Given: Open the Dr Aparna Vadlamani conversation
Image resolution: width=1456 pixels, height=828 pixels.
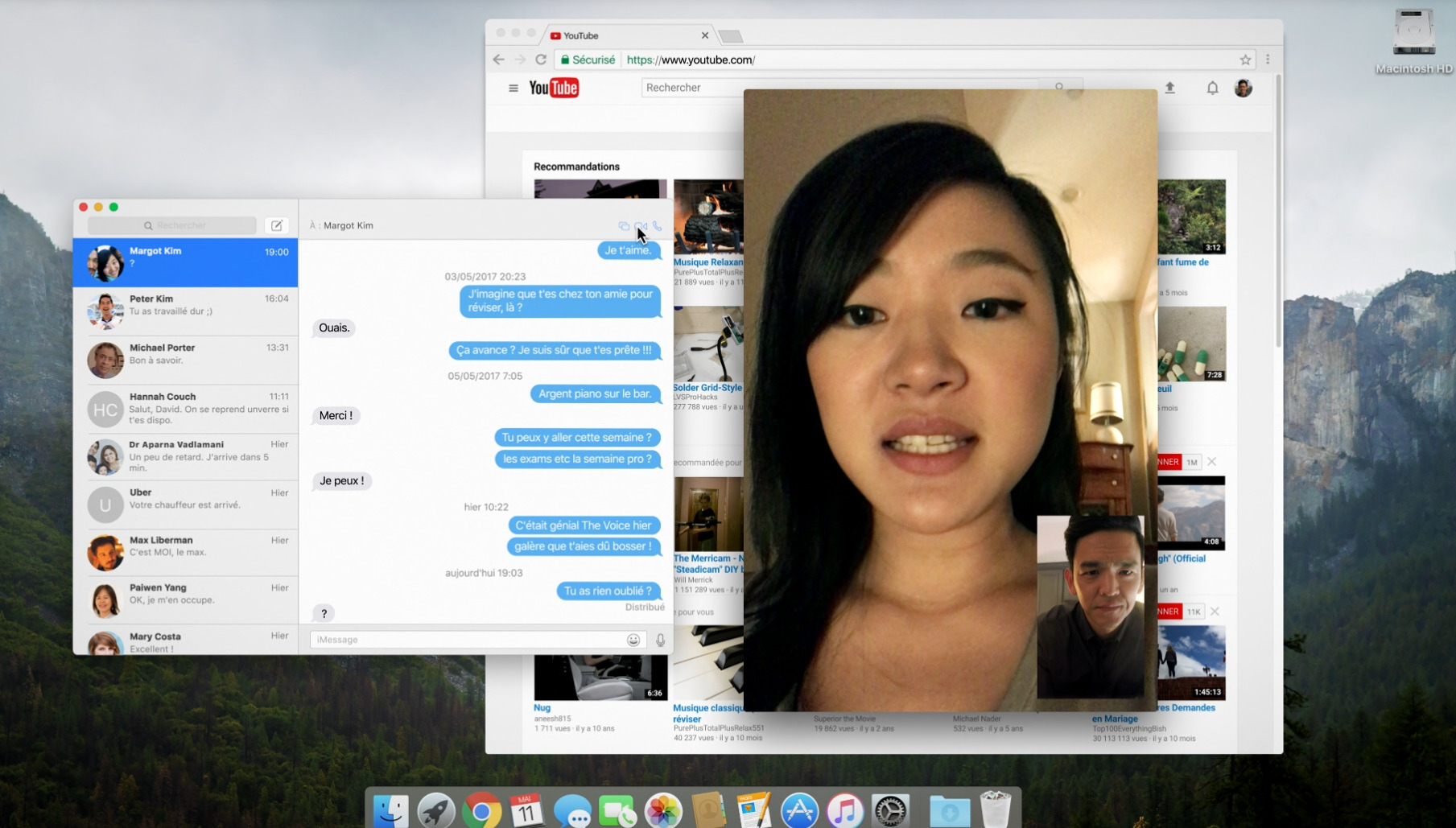Looking at the screenshot, I should [185, 457].
